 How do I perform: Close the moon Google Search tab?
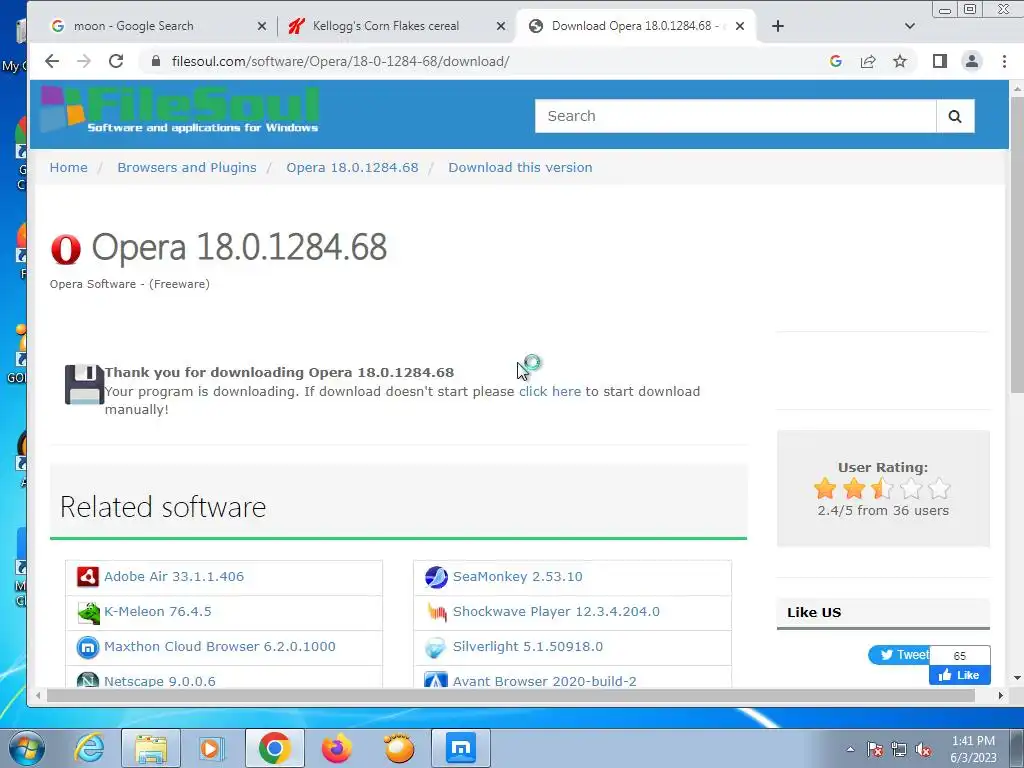click(261, 26)
